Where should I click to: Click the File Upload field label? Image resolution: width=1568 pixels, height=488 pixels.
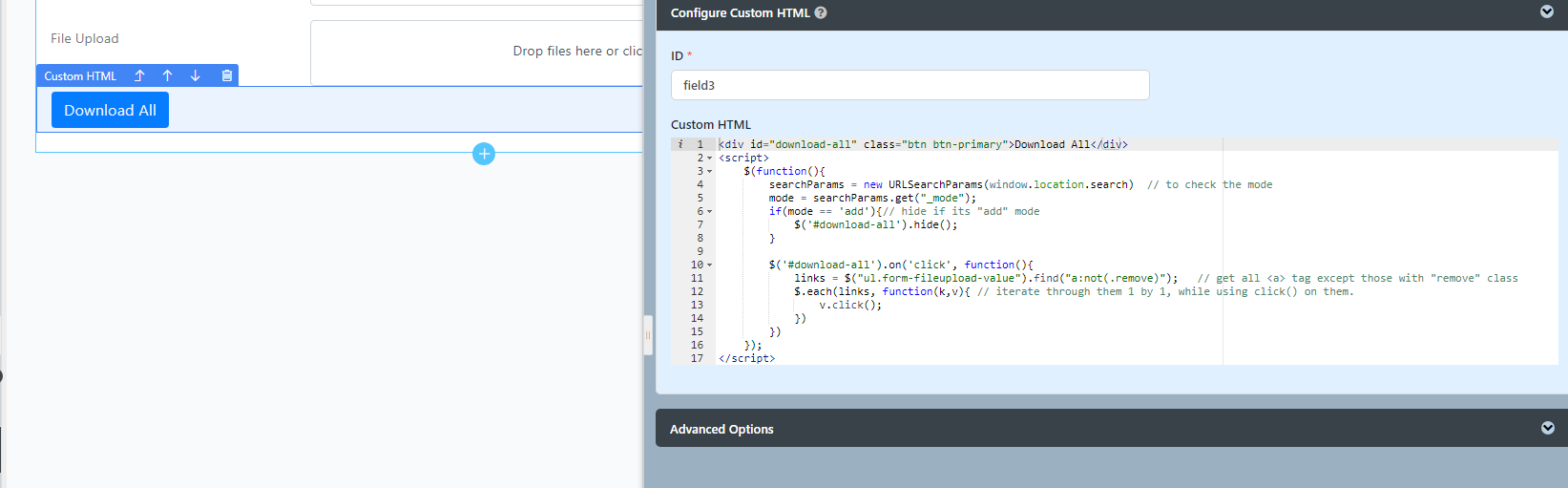[x=85, y=38]
